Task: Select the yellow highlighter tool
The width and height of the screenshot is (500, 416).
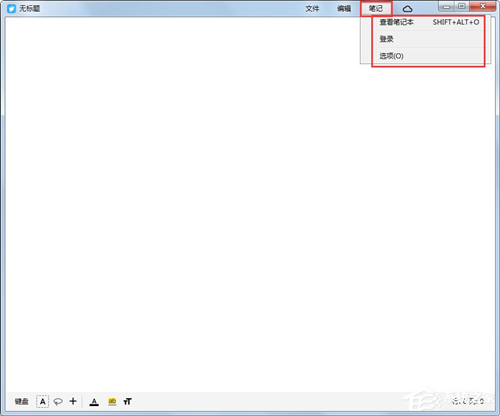Action: pyautogui.click(x=112, y=402)
